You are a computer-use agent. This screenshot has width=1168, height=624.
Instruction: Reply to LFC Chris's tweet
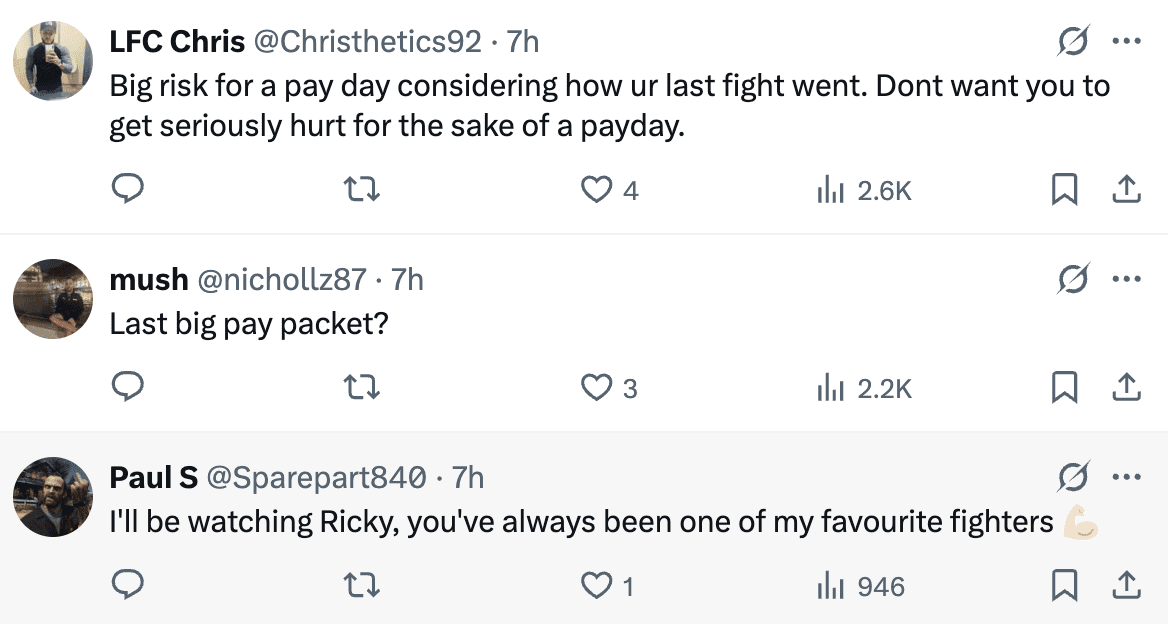(127, 189)
